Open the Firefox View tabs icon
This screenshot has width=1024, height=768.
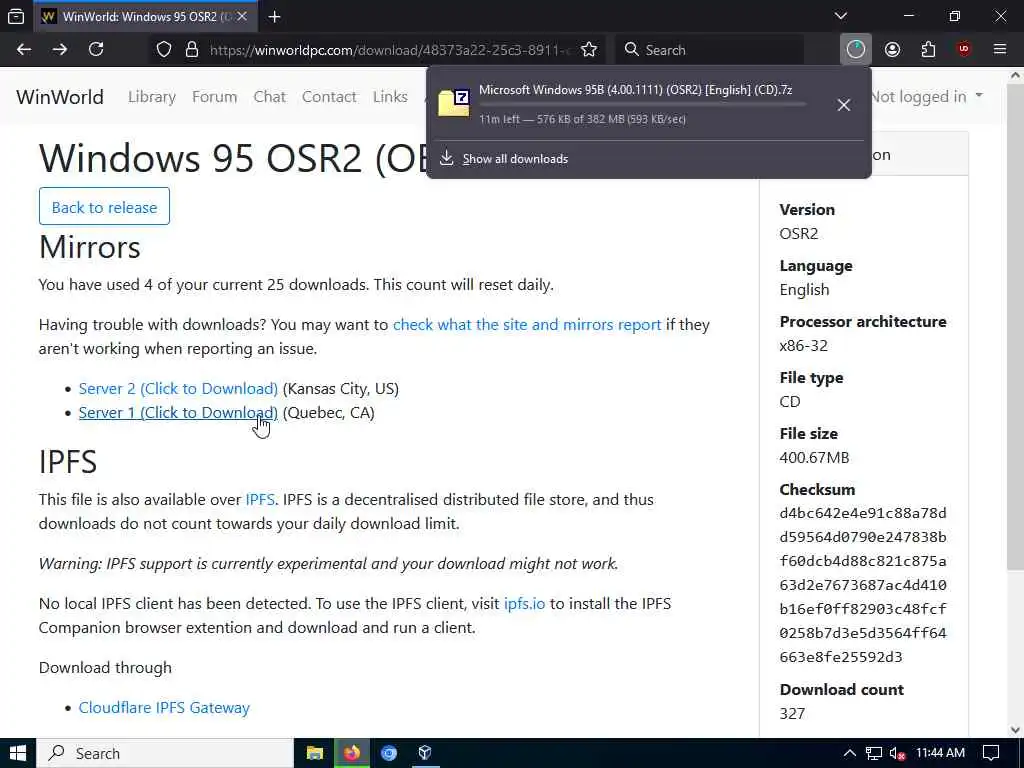[x=16, y=17]
